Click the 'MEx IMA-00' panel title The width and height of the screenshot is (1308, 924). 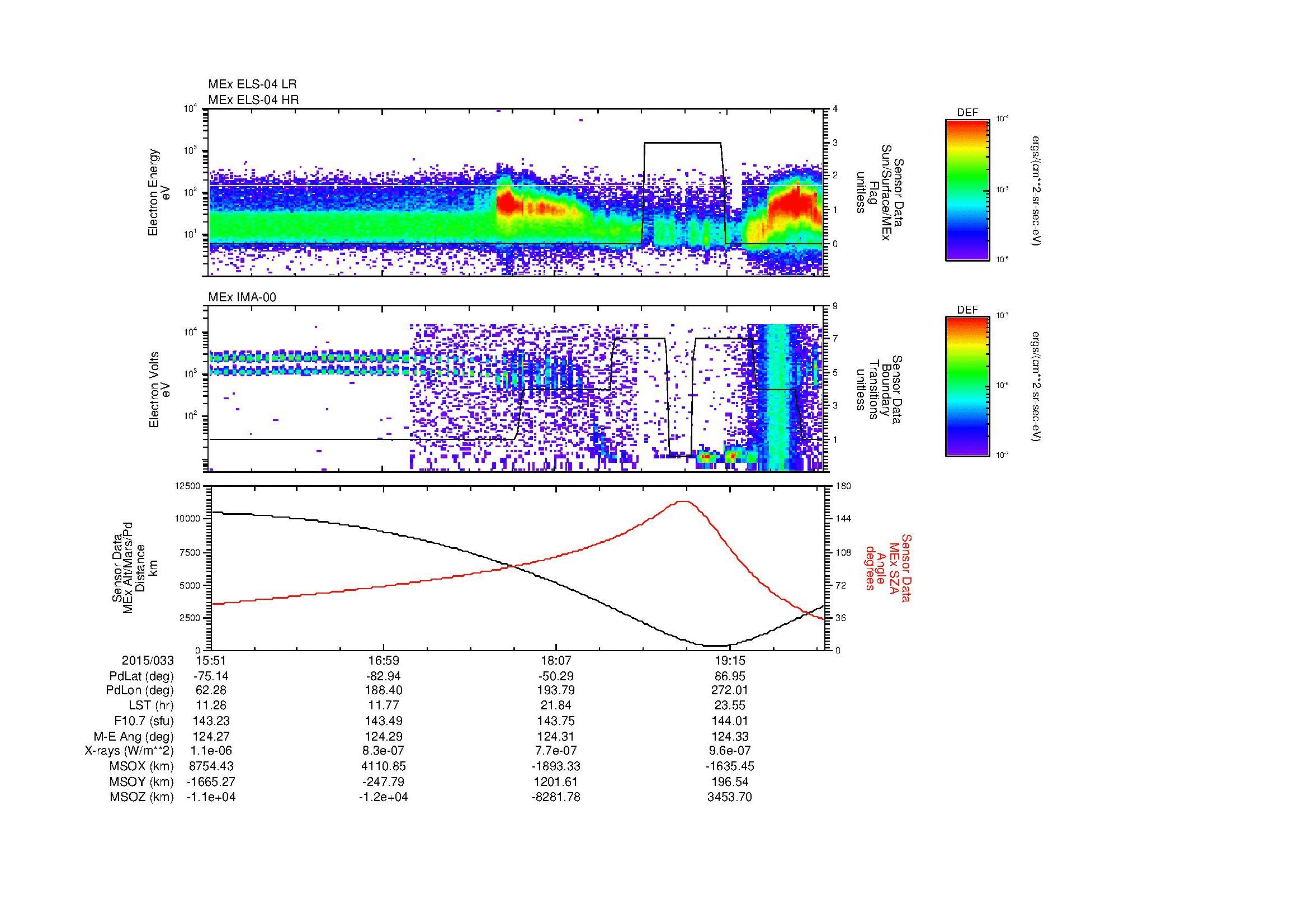tap(242, 297)
